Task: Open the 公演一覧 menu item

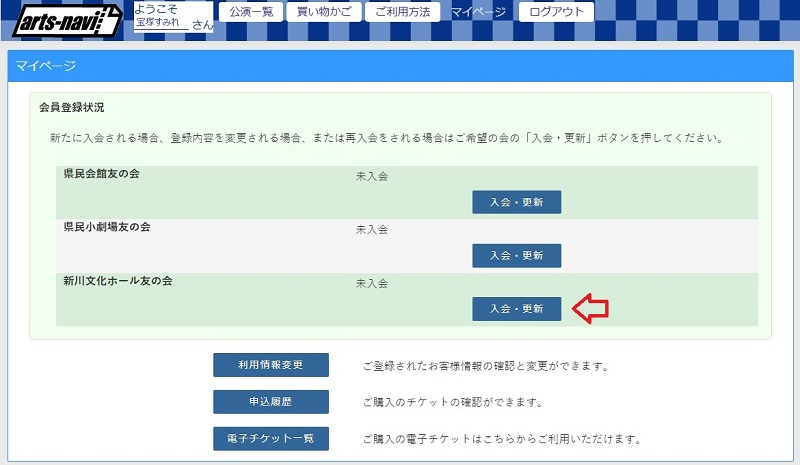Action: coord(251,12)
